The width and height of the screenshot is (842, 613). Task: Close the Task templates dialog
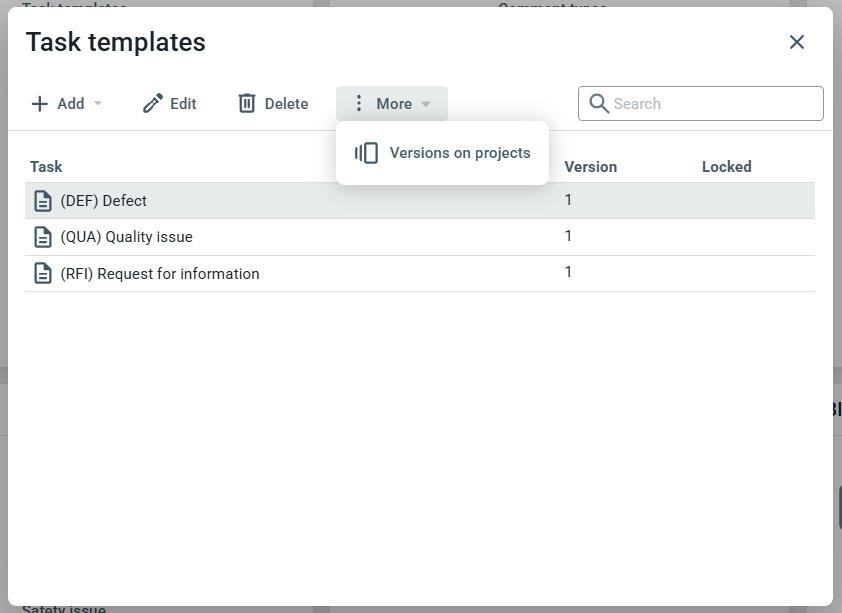pyautogui.click(x=797, y=42)
